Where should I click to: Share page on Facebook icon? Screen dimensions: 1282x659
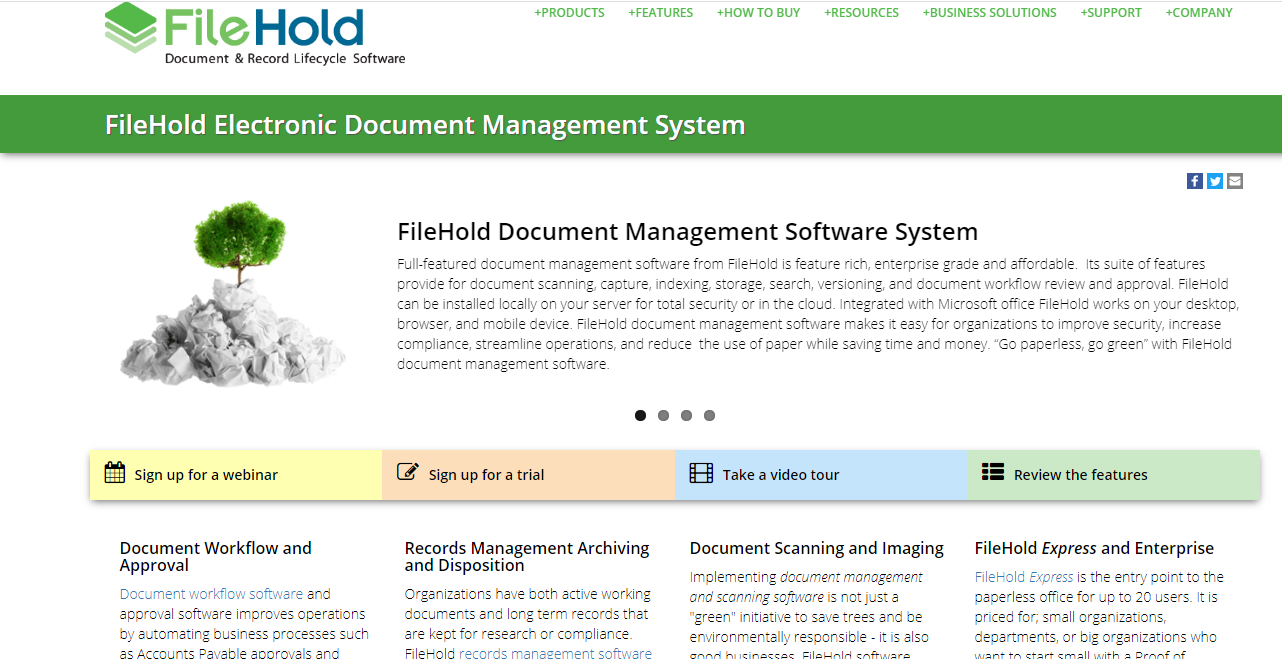point(1195,181)
